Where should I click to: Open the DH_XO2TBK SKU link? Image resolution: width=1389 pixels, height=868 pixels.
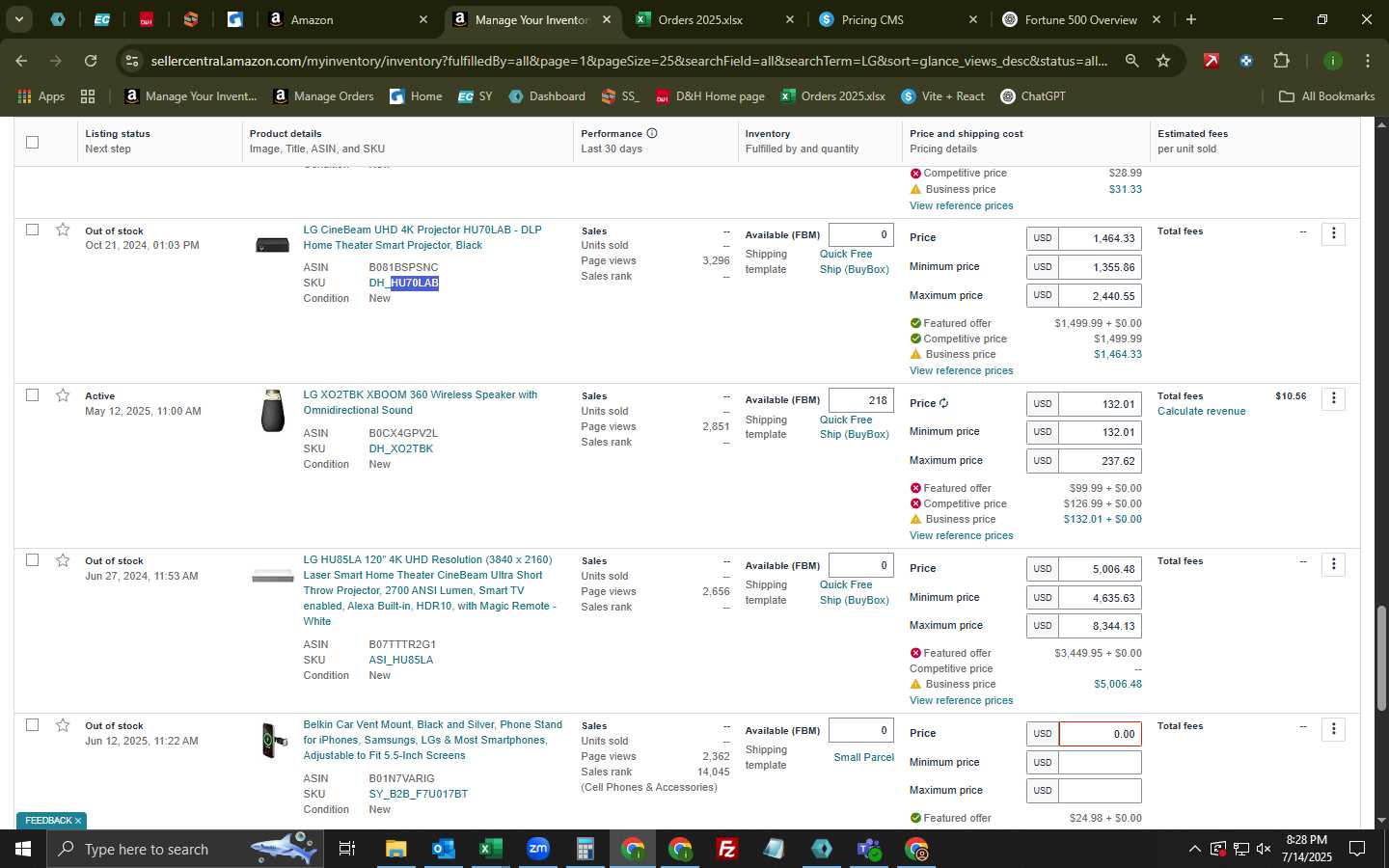[400, 448]
